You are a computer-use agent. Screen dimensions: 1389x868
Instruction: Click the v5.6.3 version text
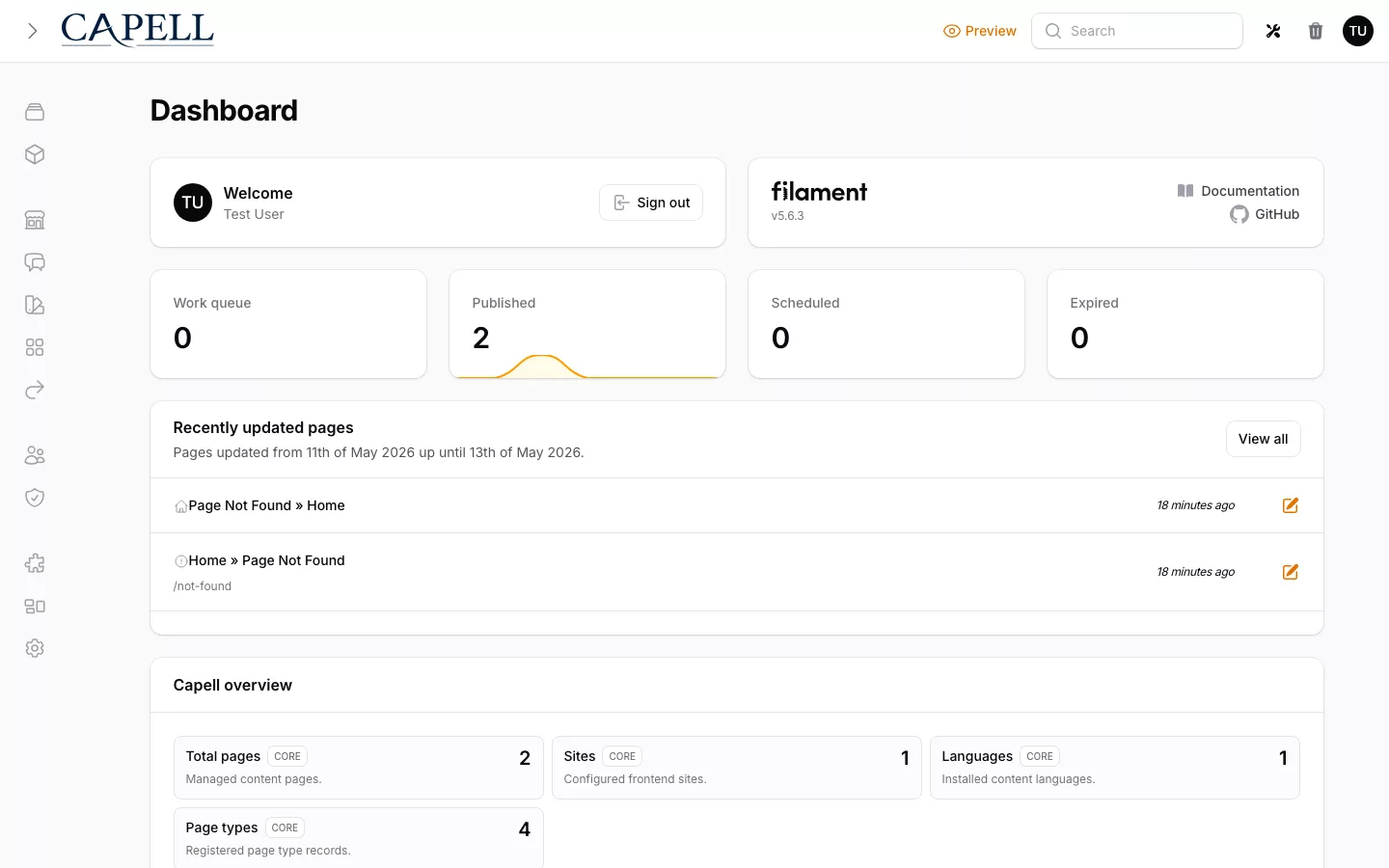788,216
